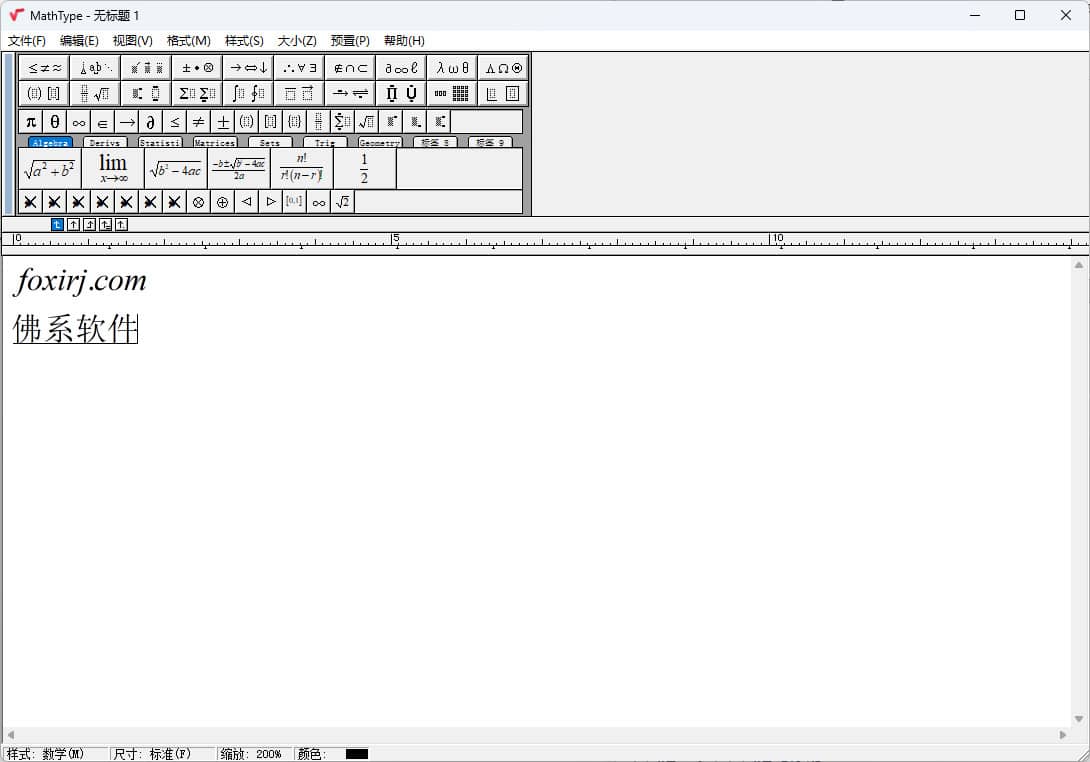Insert the plus-minus ± symbol
The image size is (1090, 762).
222,122
